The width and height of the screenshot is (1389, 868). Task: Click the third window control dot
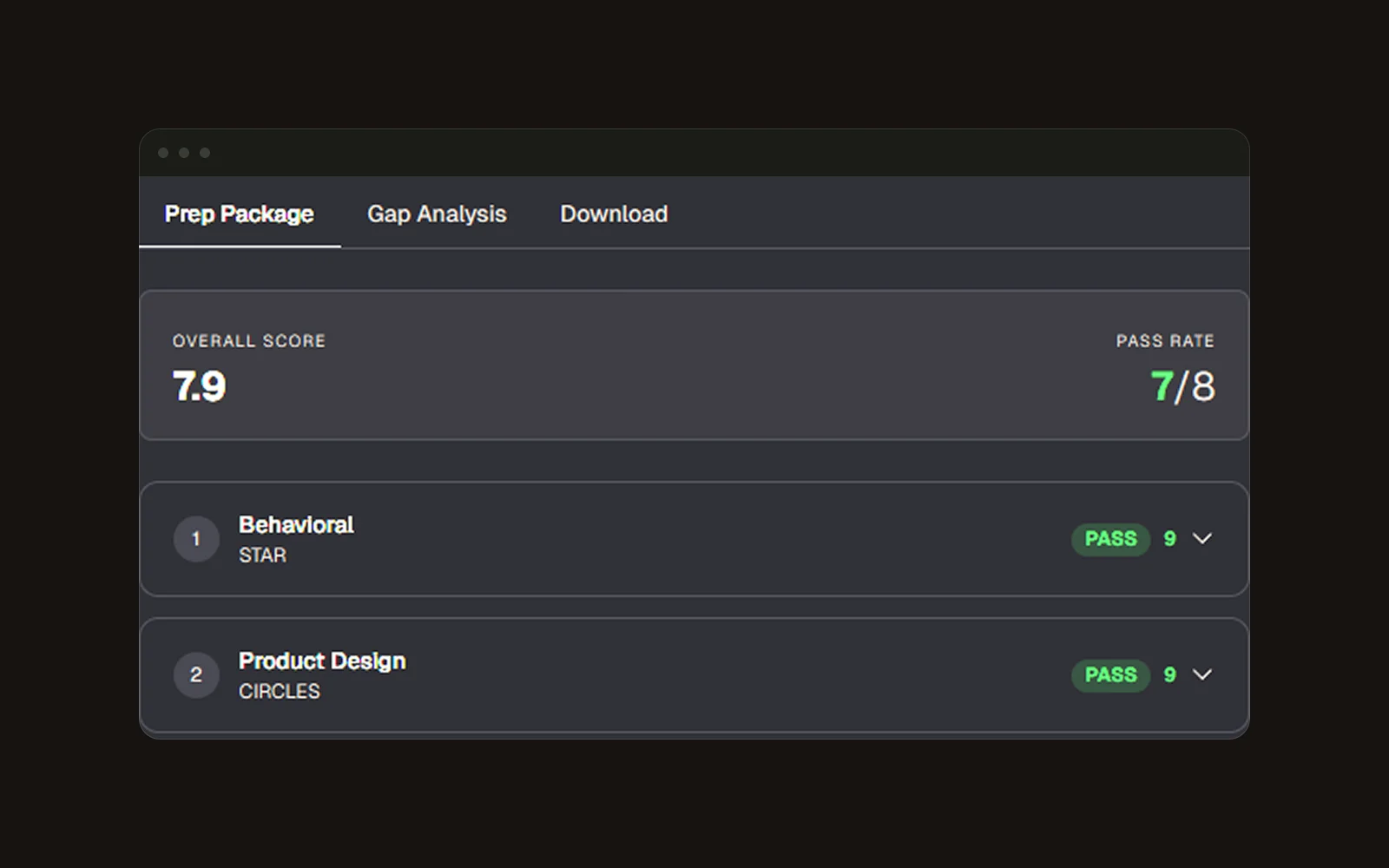[205, 153]
